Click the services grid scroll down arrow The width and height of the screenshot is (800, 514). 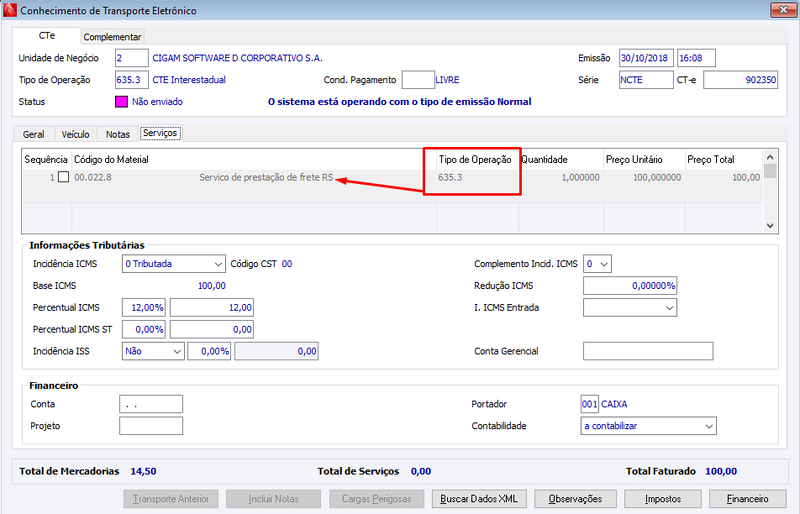pyautogui.click(x=770, y=226)
